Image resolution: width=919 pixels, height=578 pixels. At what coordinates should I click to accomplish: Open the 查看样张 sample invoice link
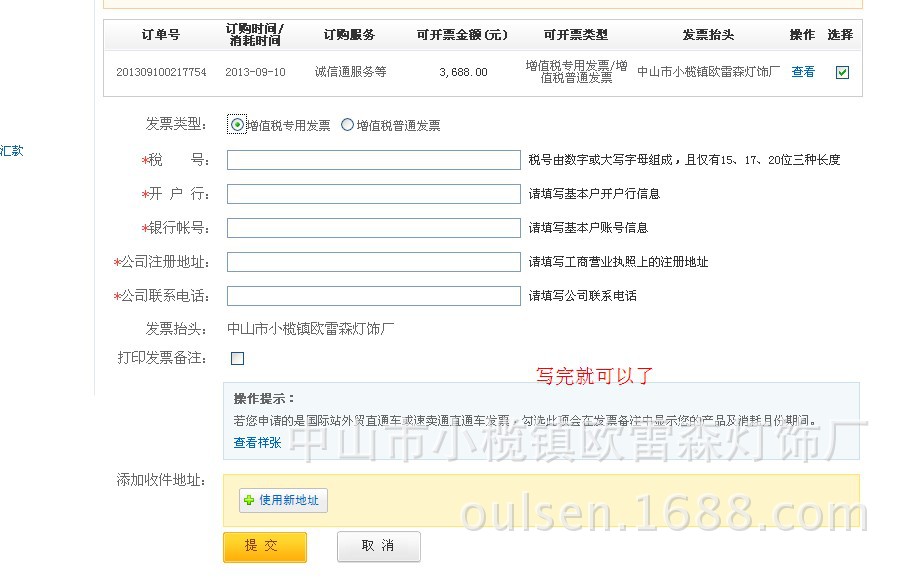(256, 440)
